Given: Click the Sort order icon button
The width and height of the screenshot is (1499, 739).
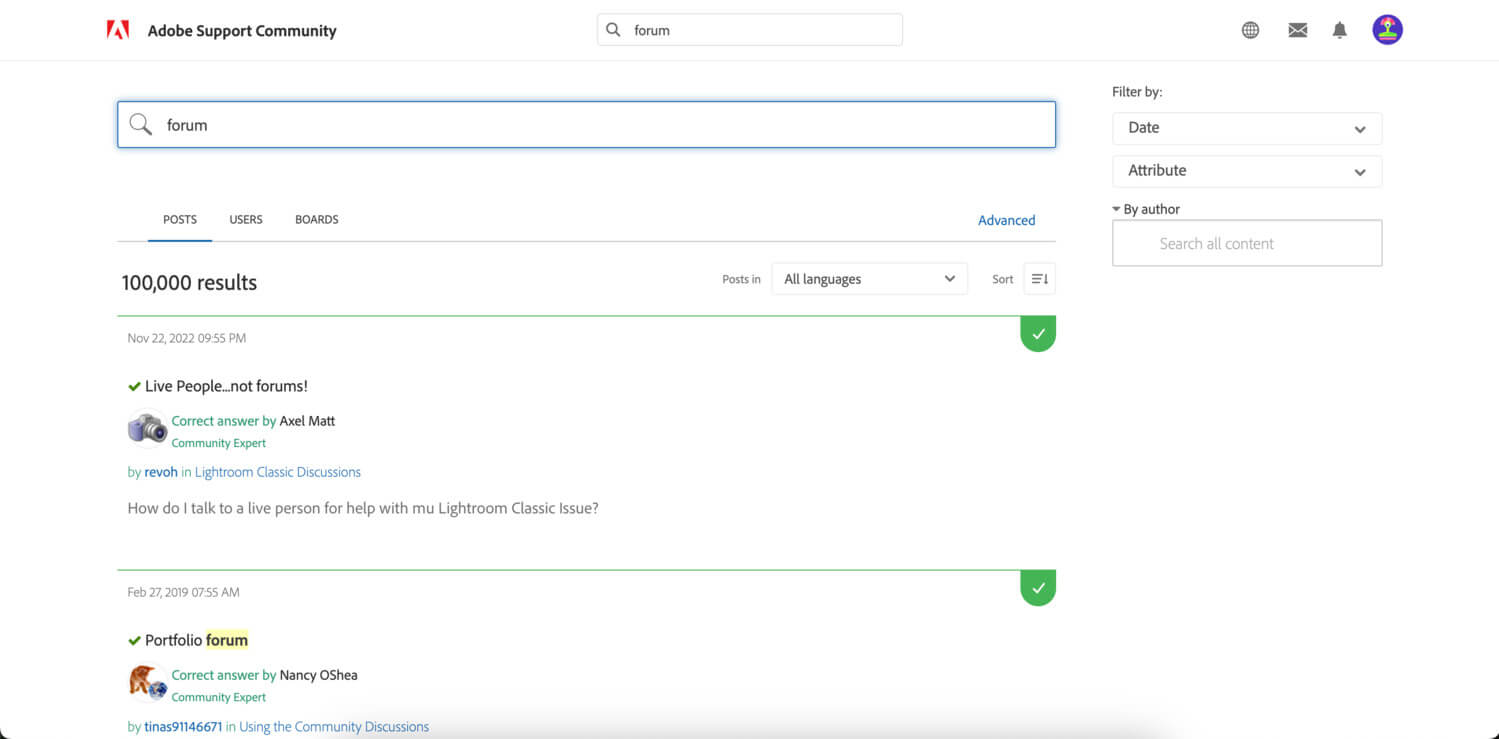Looking at the screenshot, I should point(1040,279).
